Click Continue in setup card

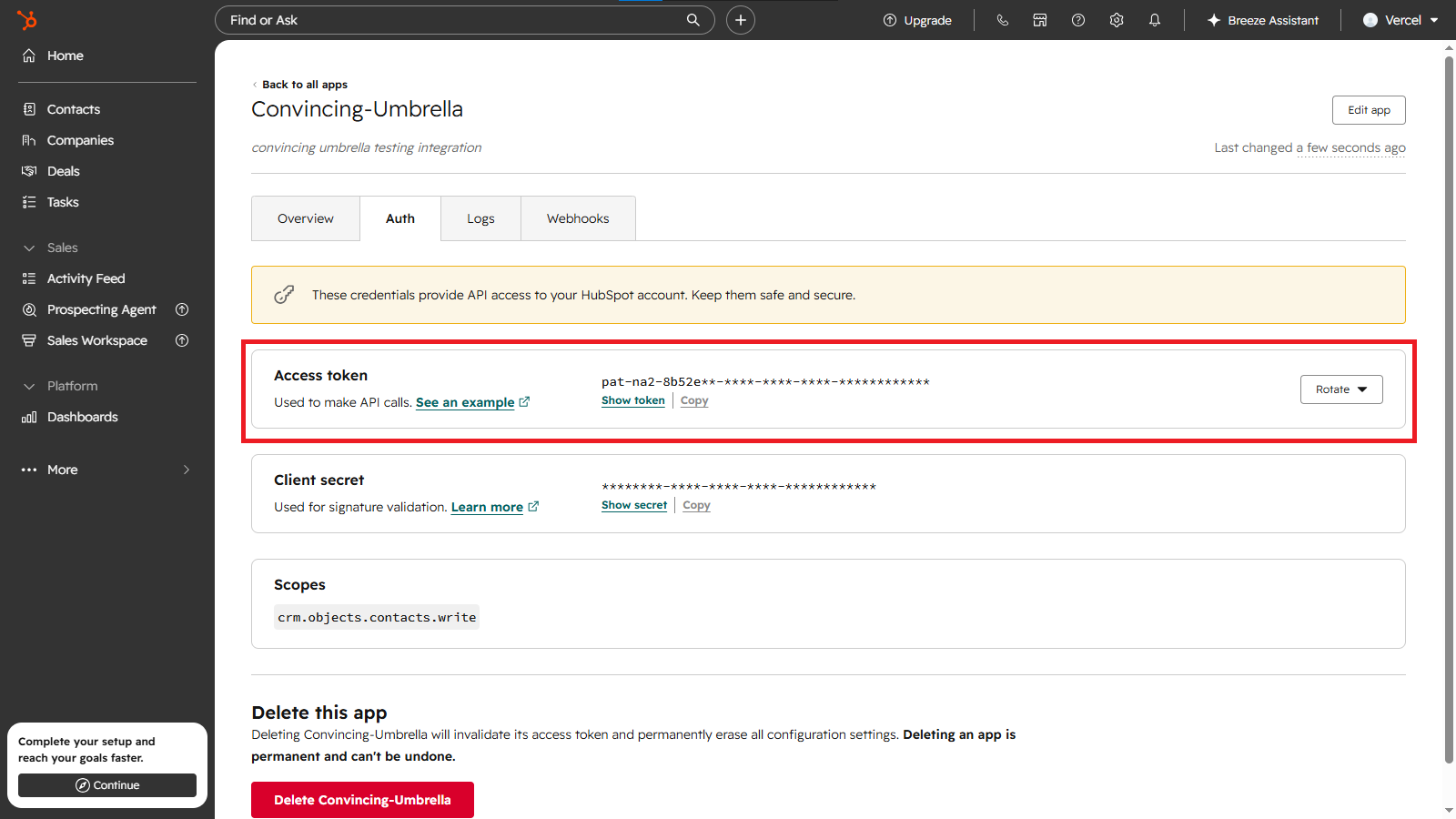107,785
